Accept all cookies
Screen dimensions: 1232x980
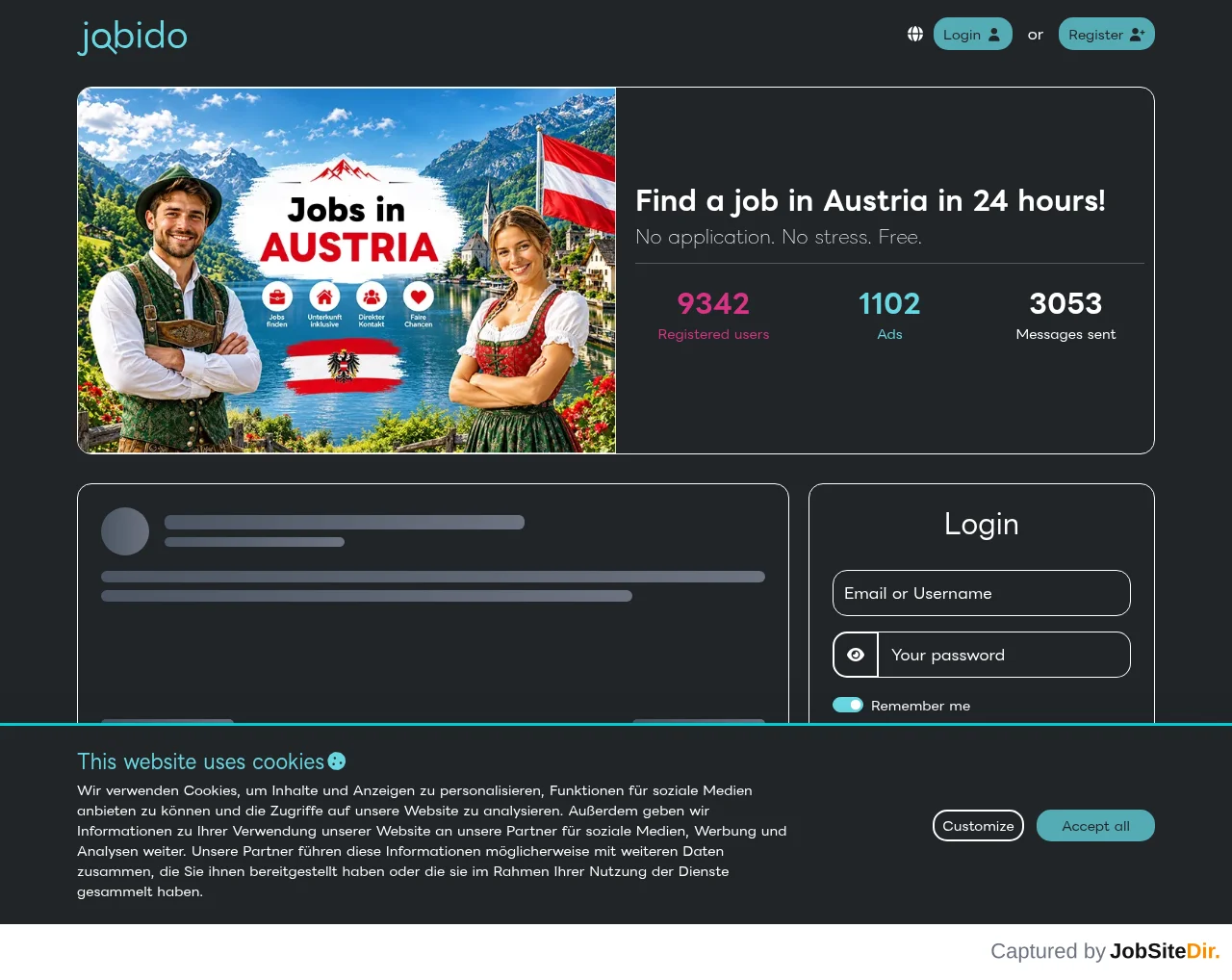pos(1095,825)
